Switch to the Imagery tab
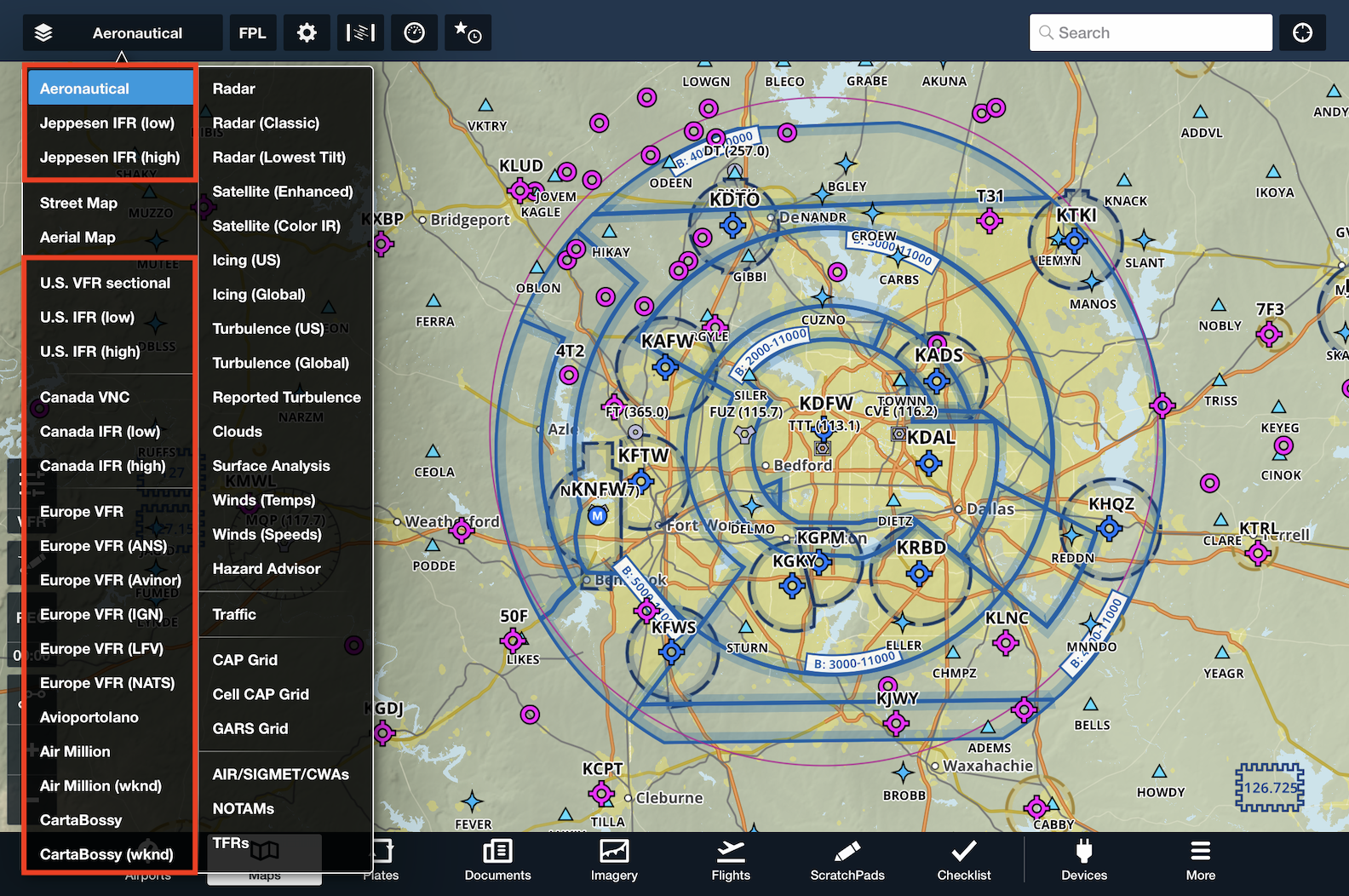The width and height of the screenshot is (1349, 896). 614,860
